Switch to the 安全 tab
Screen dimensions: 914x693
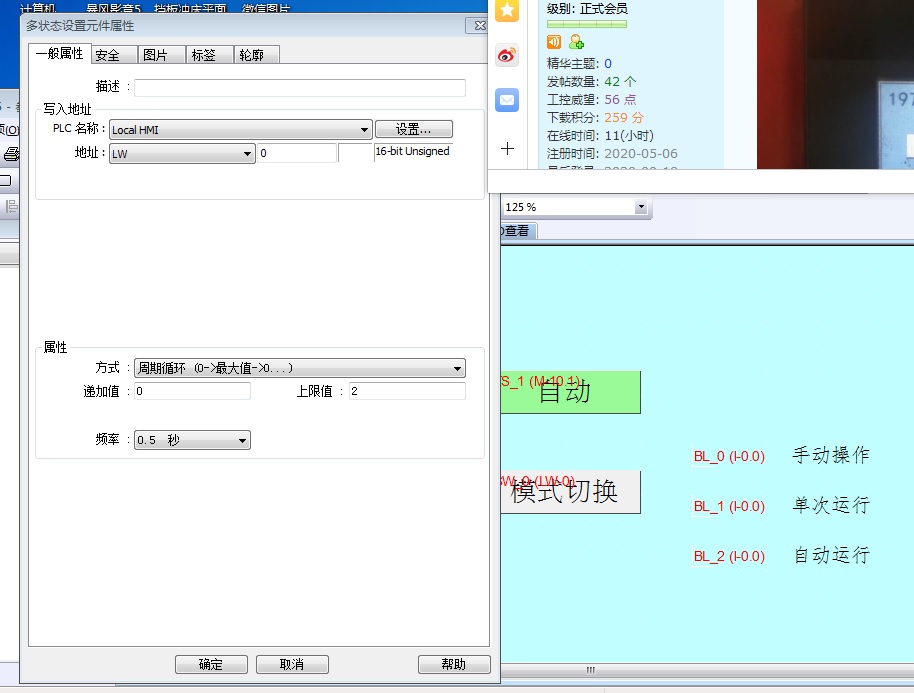pyautogui.click(x=107, y=55)
